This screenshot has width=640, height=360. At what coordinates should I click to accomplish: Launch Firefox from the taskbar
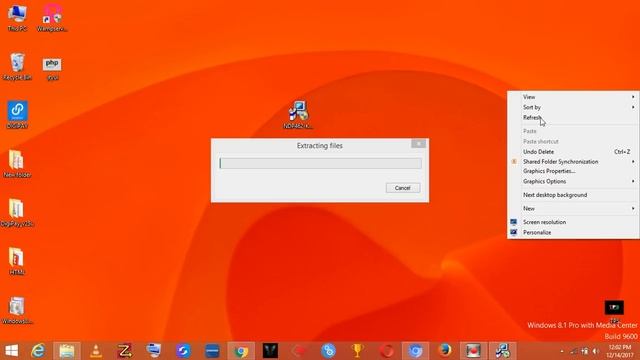point(445,351)
